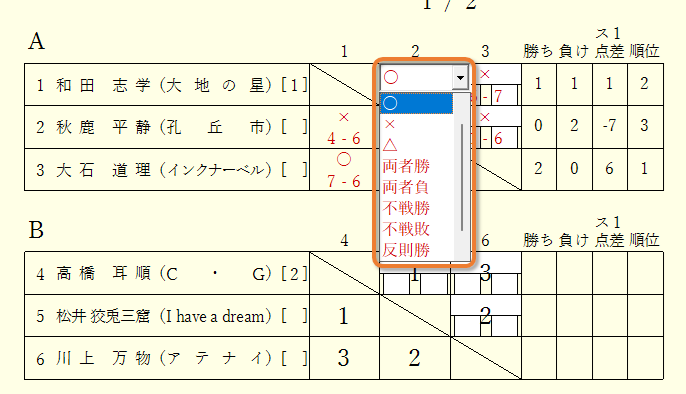686x394 pixels.
Task: Click player row 6 川上 万物
Action: click(167, 358)
